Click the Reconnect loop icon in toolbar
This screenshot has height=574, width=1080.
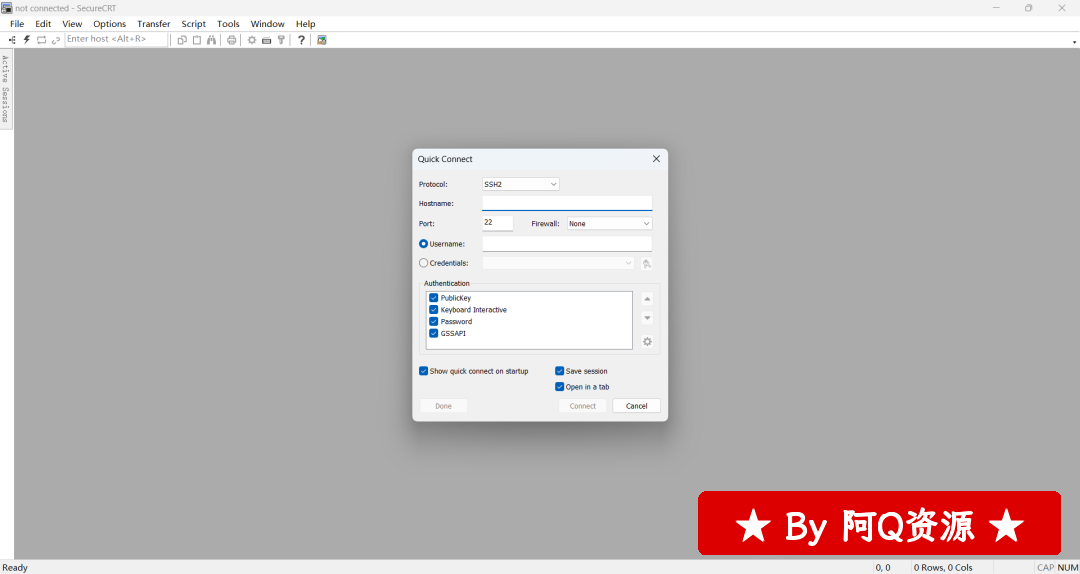(x=41, y=40)
